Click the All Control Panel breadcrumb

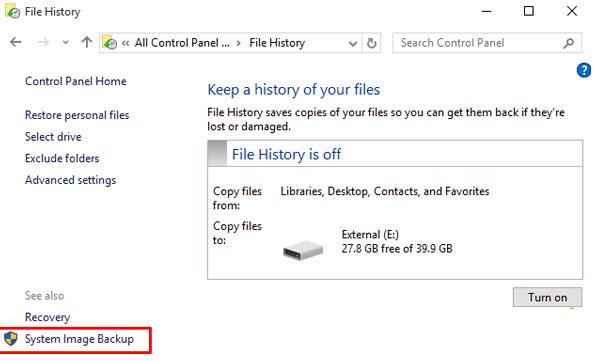[x=182, y=43]
